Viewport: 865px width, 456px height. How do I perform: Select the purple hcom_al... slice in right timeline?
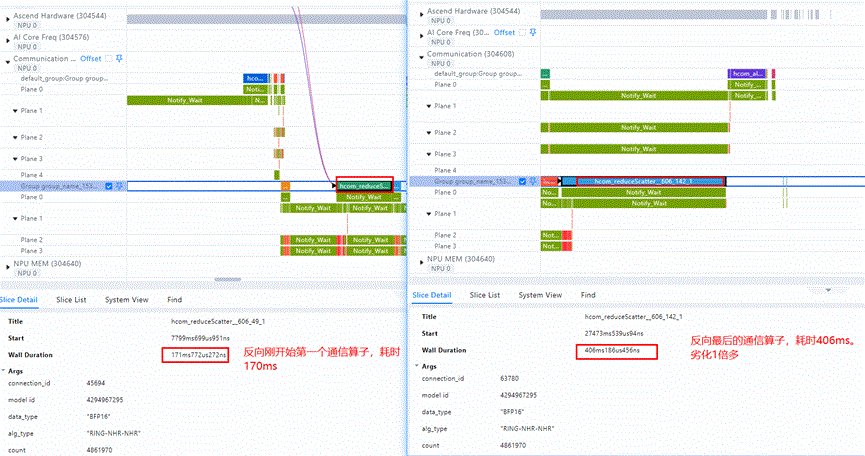pos(747,73)
